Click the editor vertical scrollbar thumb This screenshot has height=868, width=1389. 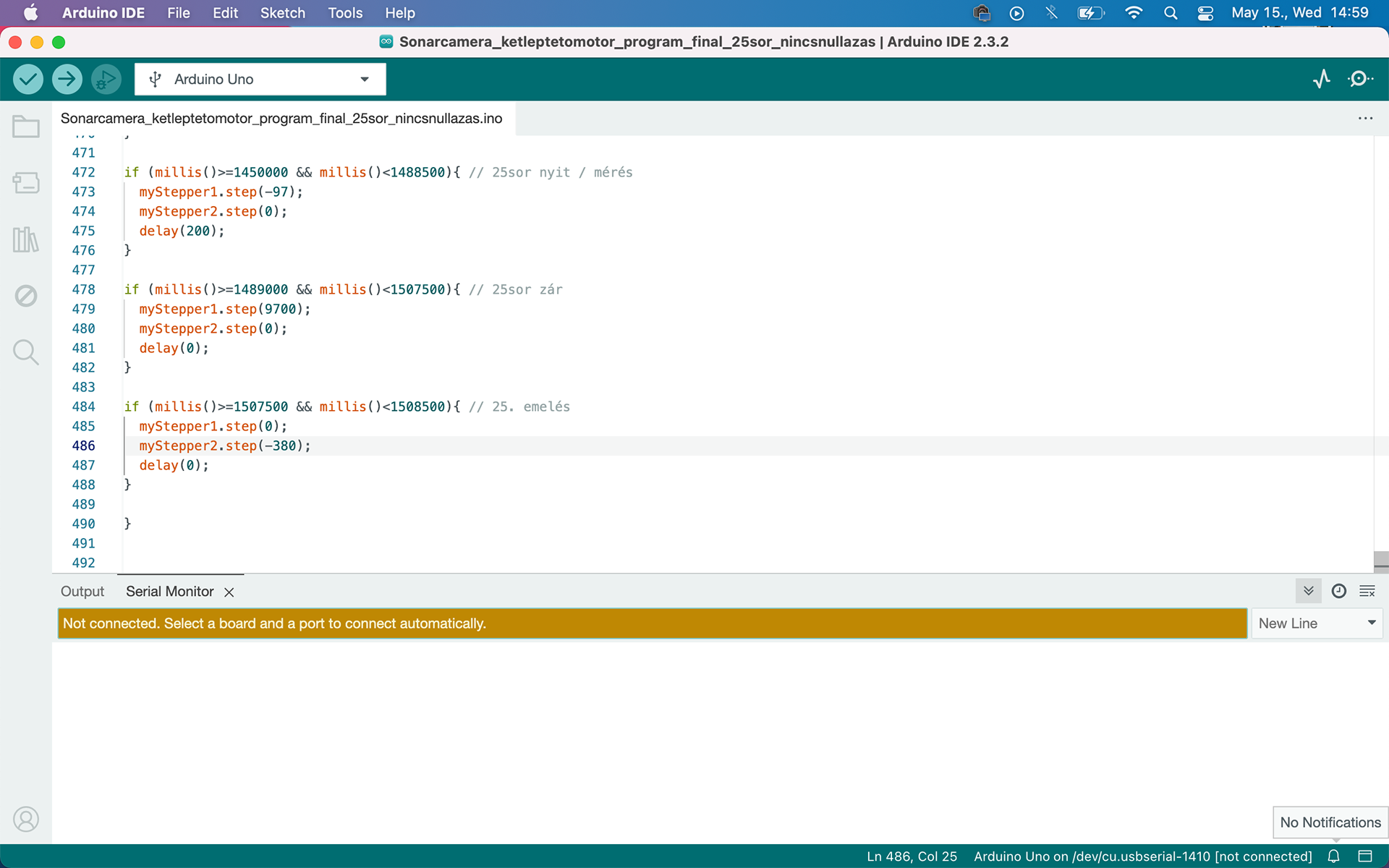point(1380,561)
